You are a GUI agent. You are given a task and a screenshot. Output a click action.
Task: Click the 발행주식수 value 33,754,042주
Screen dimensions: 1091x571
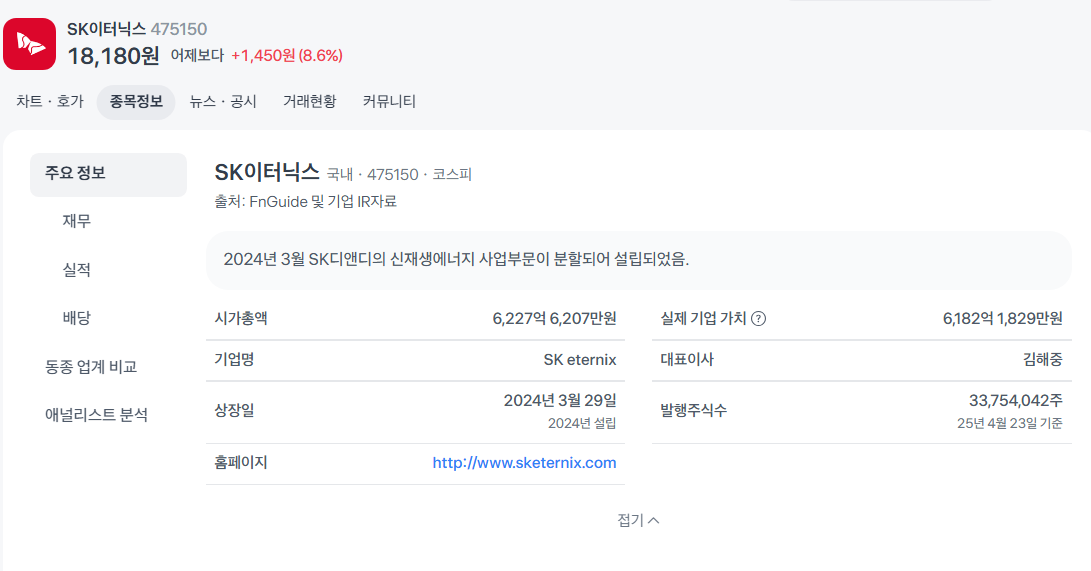pos(1016,401)
